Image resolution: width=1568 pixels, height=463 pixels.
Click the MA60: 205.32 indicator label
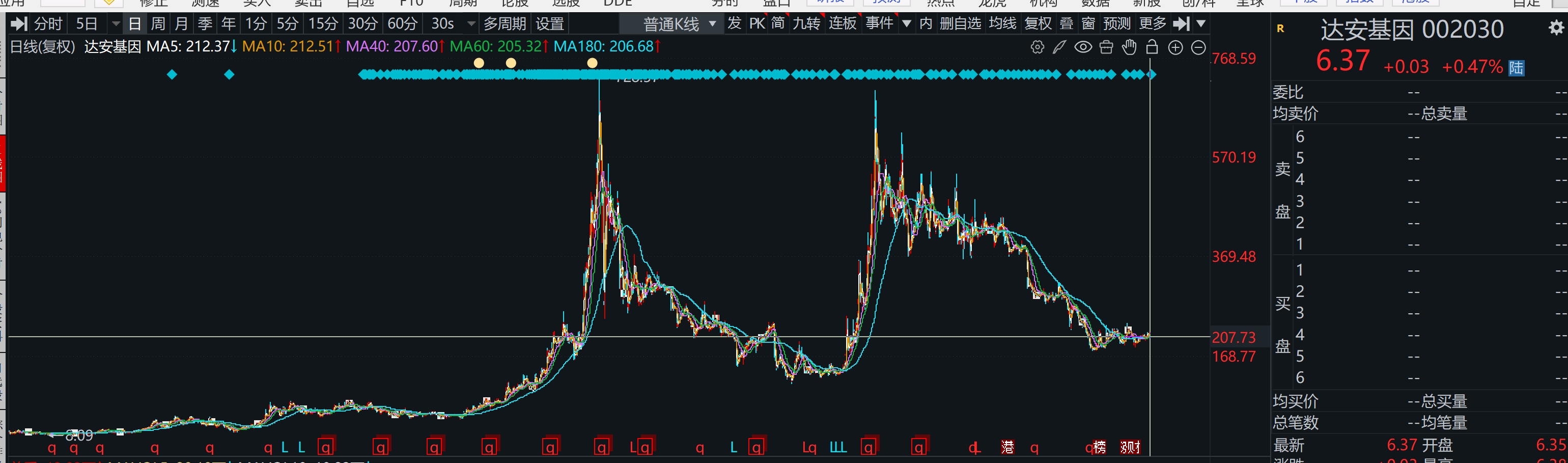click(x=499, y=46)
